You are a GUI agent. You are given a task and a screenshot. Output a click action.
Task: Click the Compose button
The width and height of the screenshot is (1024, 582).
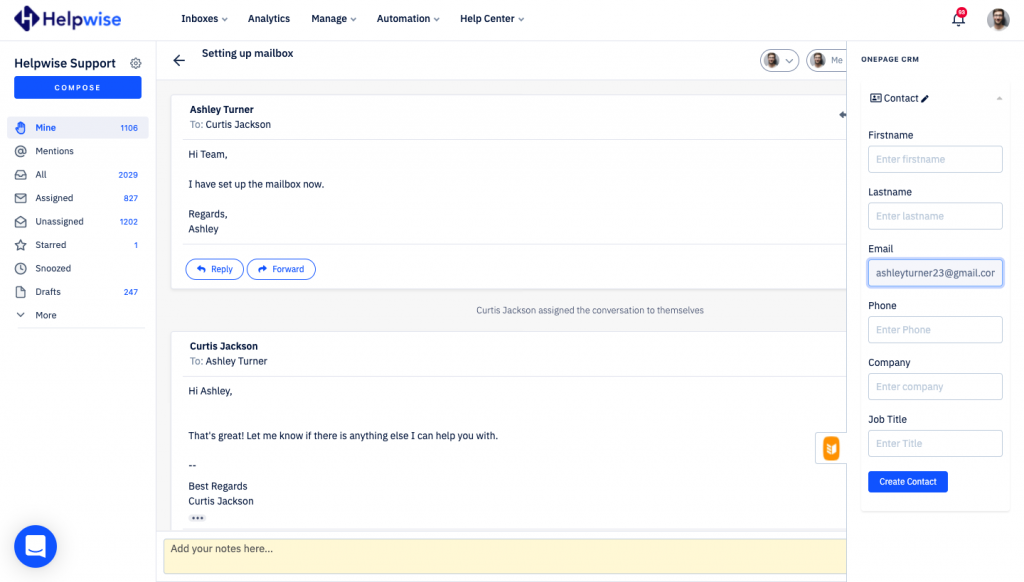point(78,88)
